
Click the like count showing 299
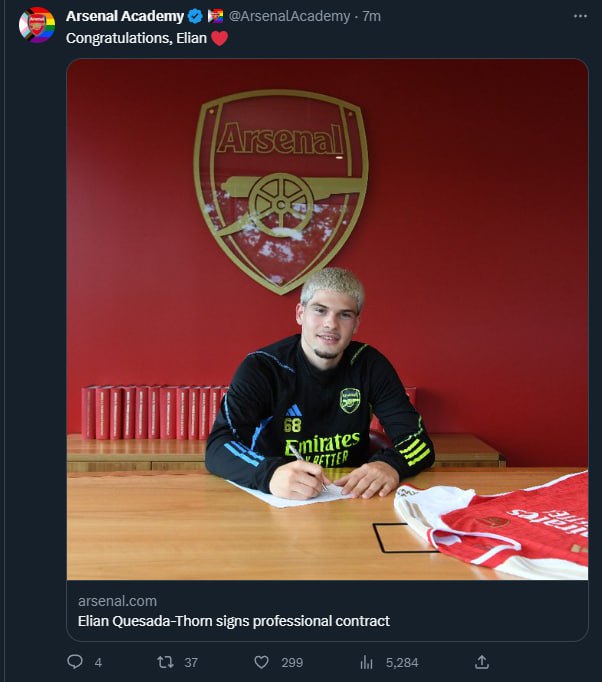[292, 662]
